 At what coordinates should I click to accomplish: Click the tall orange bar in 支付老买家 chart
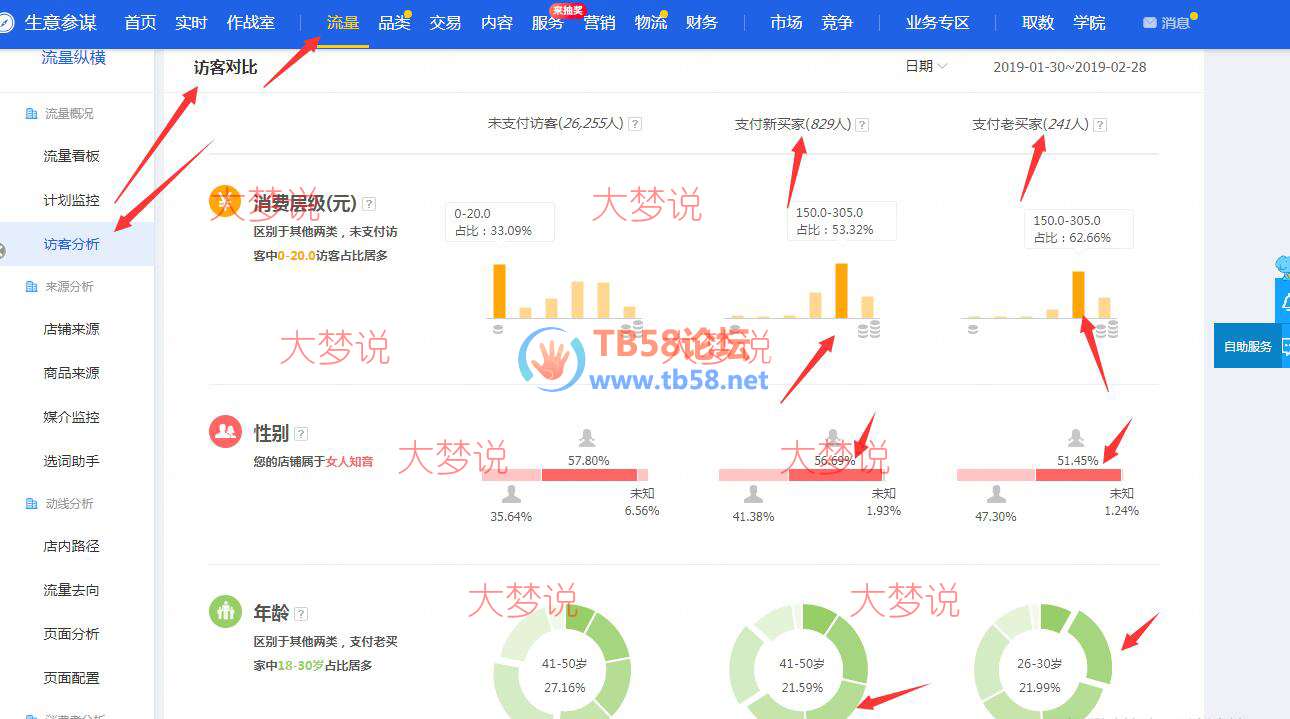click(x=1078, y=295)
